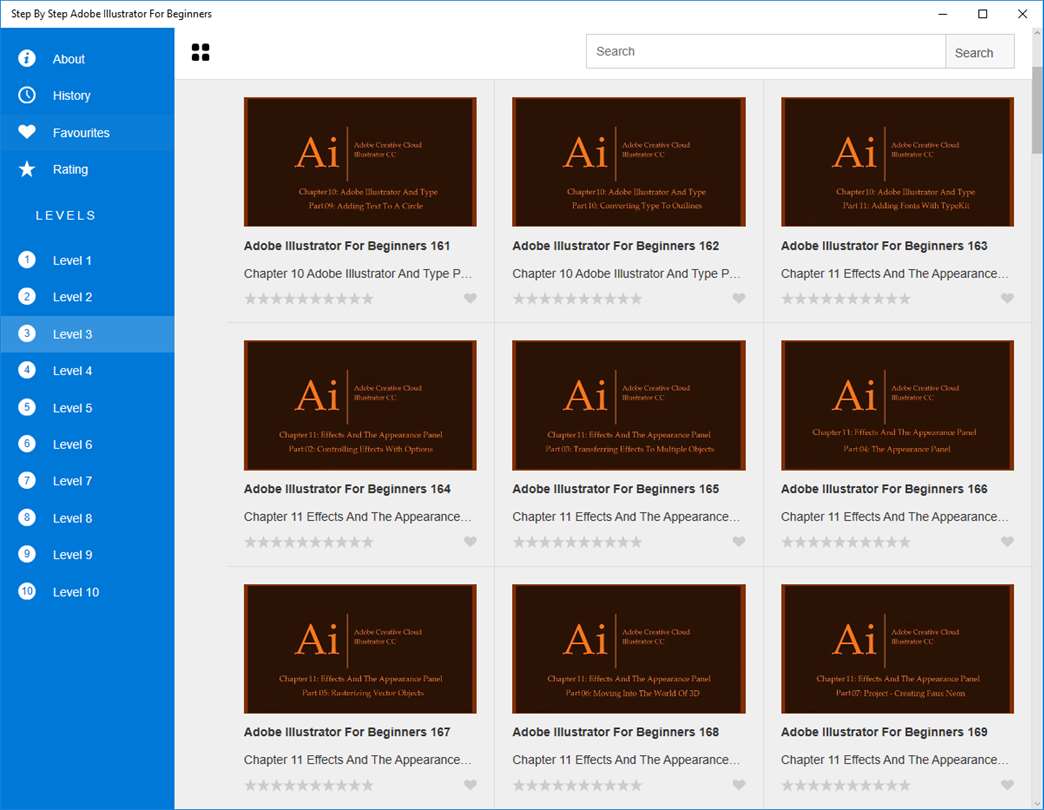Click the Level 5 text label
Screen dimensions: 1044x810
tap(73, 408)
